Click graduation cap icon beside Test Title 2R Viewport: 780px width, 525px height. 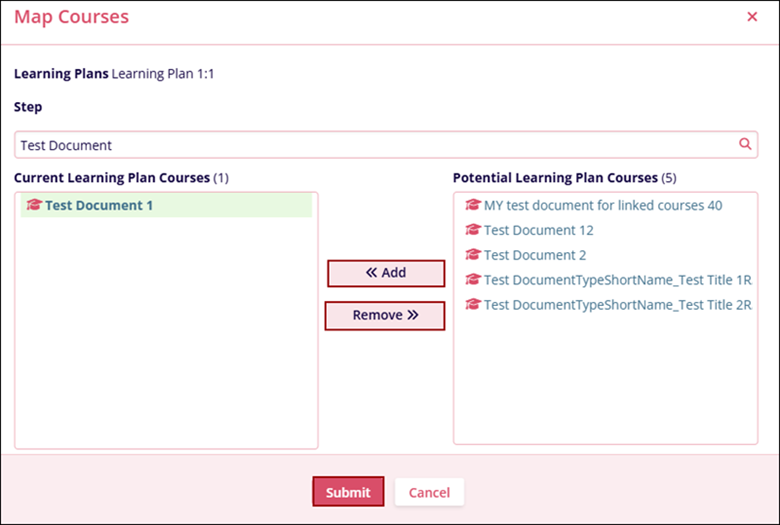click(473, 305)
